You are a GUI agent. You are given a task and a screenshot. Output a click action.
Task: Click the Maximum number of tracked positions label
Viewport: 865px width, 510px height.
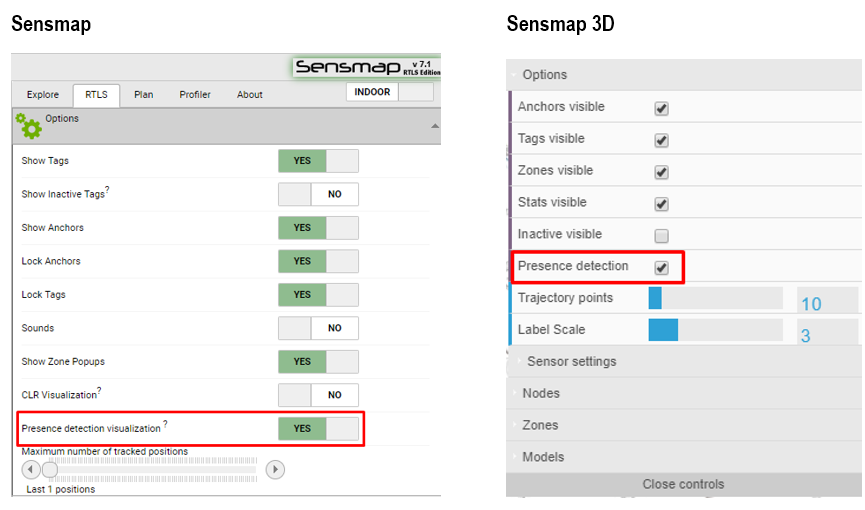point(105,451)
